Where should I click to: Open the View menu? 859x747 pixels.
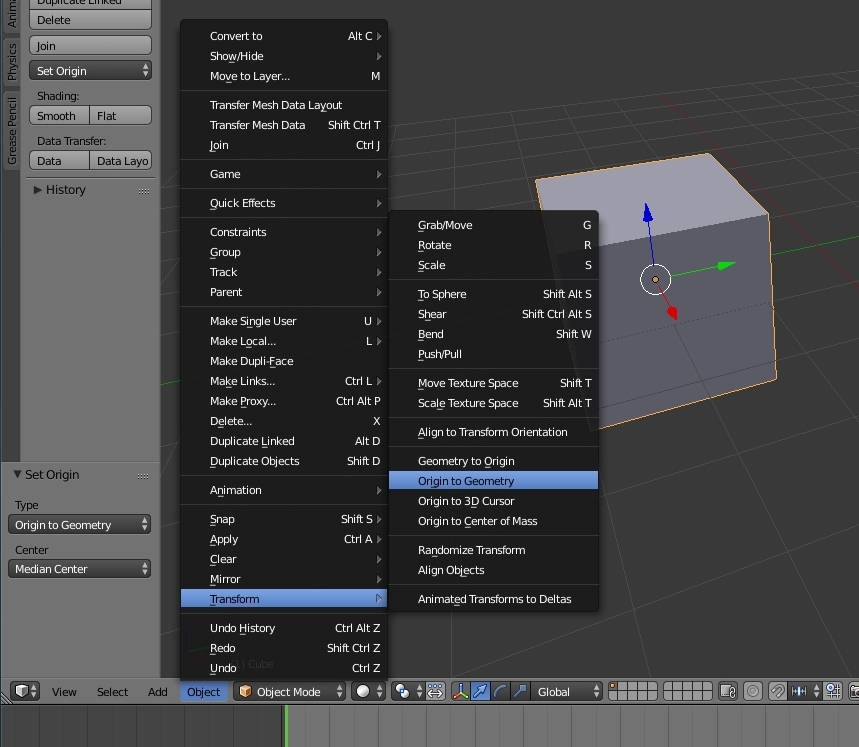(64, 692)
